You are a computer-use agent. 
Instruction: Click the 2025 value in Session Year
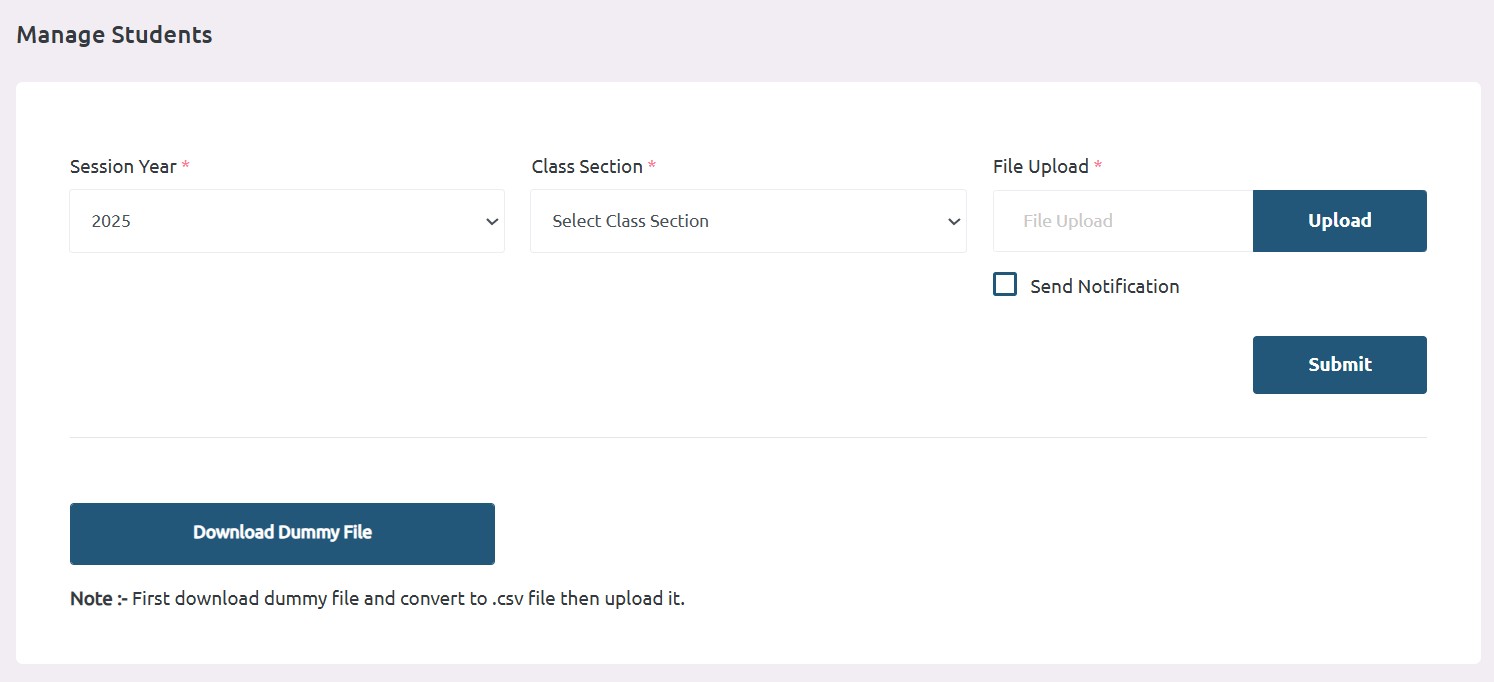[x=111, y=222]
